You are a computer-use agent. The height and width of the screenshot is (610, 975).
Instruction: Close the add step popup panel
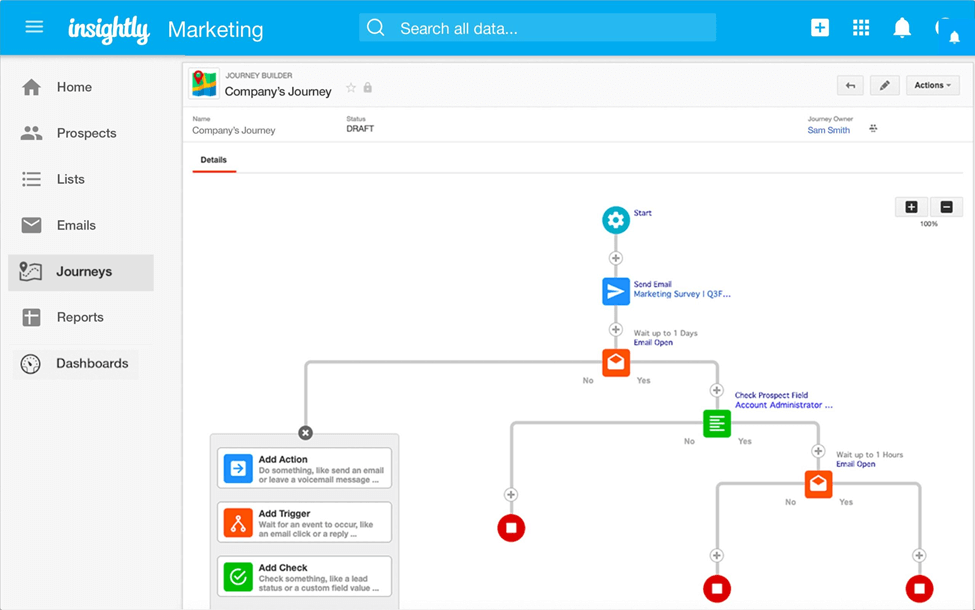pos(305,433)
